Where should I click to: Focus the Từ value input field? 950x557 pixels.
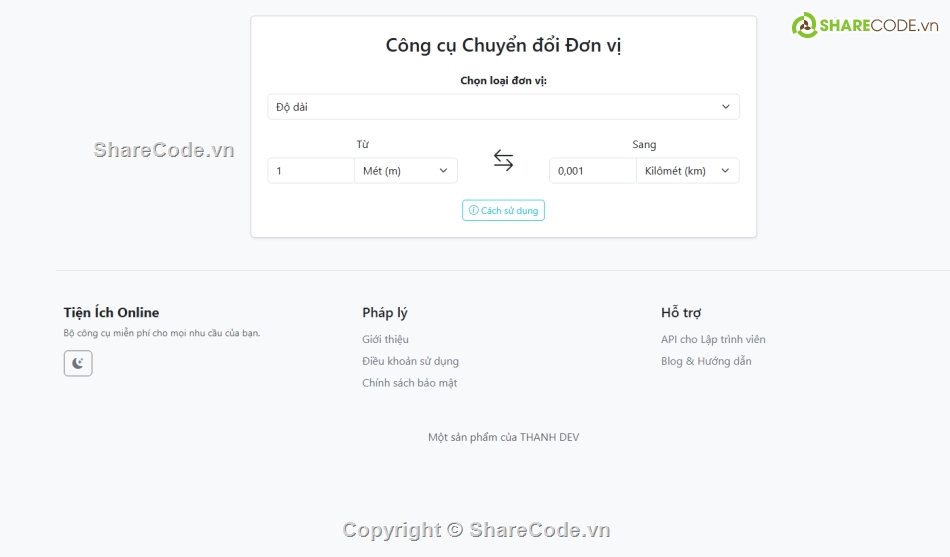click(x=311, y=171)
